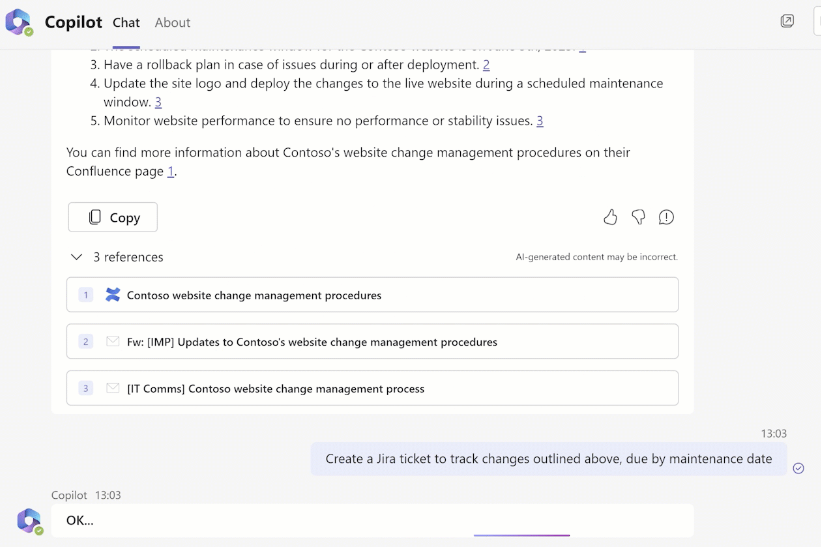Click the Copilot avatar beside 'OK...' reply
Viewport: 821px width, 547px height.
pos(29,521)
